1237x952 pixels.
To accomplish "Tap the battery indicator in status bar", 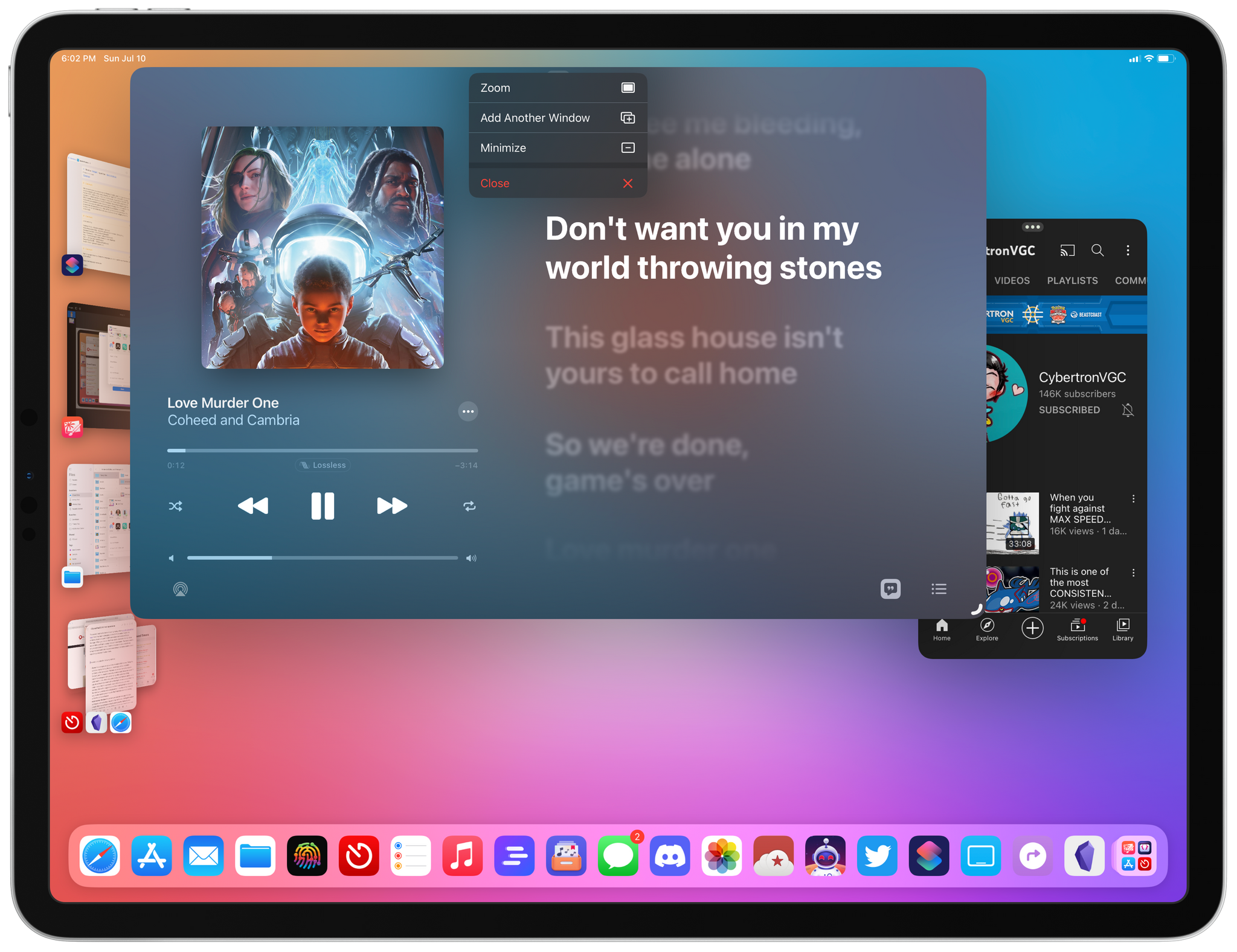I will coord(1166,59).
